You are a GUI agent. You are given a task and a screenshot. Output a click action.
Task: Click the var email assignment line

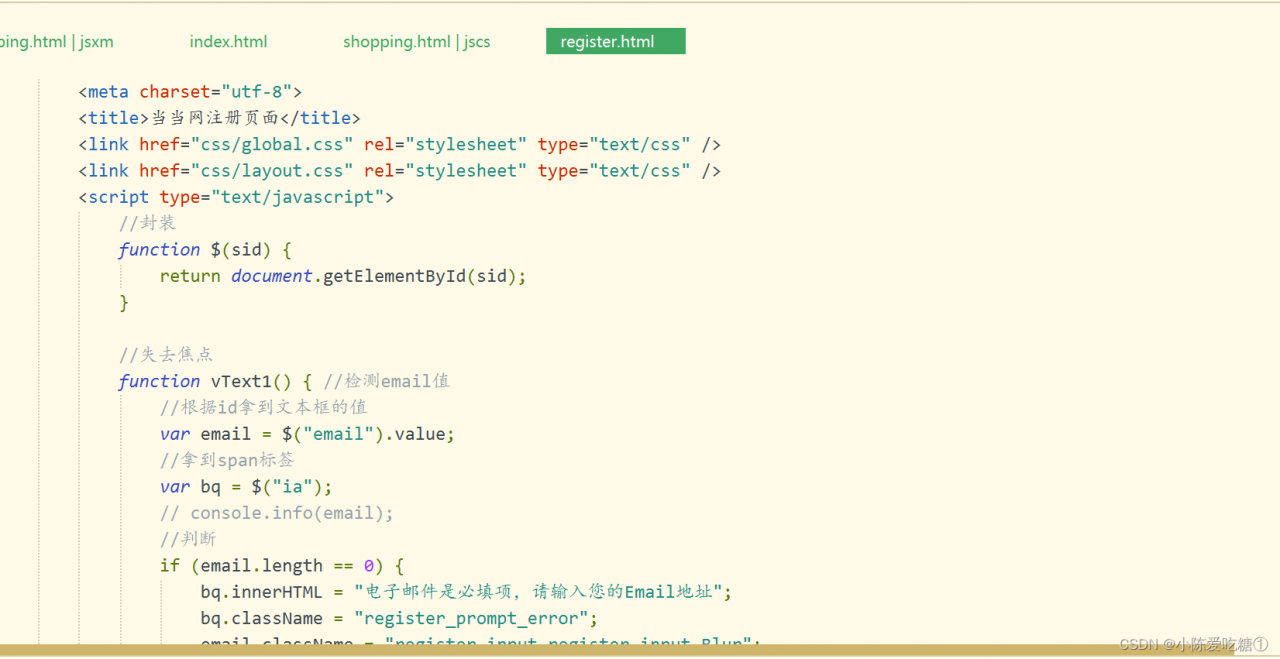(x=307, y=433)
